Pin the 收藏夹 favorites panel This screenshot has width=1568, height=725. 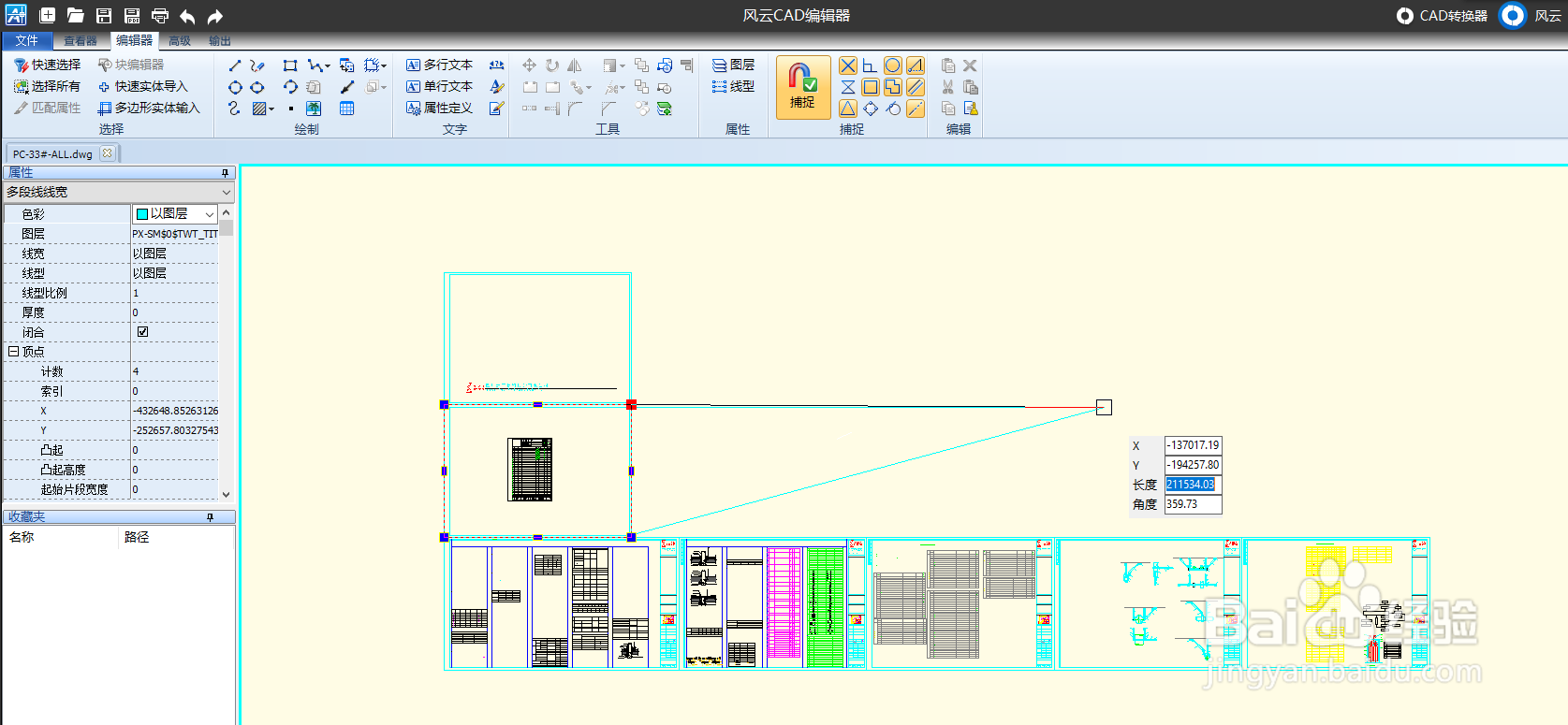click(x=210, y=517)
